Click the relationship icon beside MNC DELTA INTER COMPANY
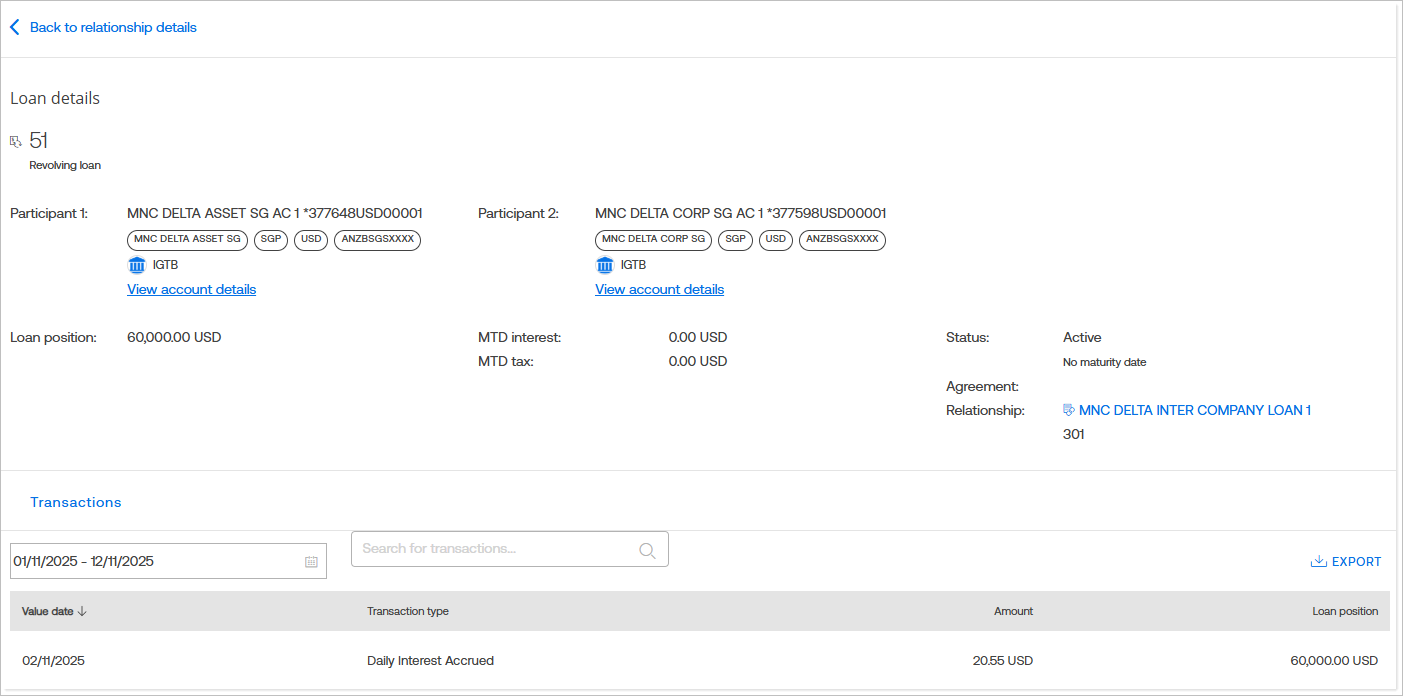The image size is (1403, 696). [1068, 410]
